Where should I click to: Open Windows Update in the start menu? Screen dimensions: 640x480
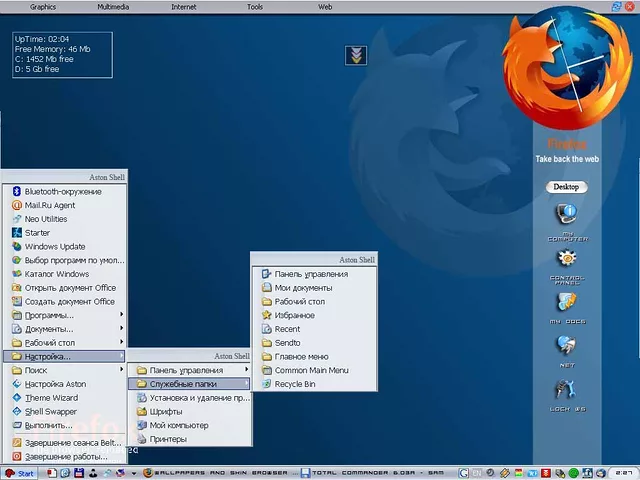[55, 246]
